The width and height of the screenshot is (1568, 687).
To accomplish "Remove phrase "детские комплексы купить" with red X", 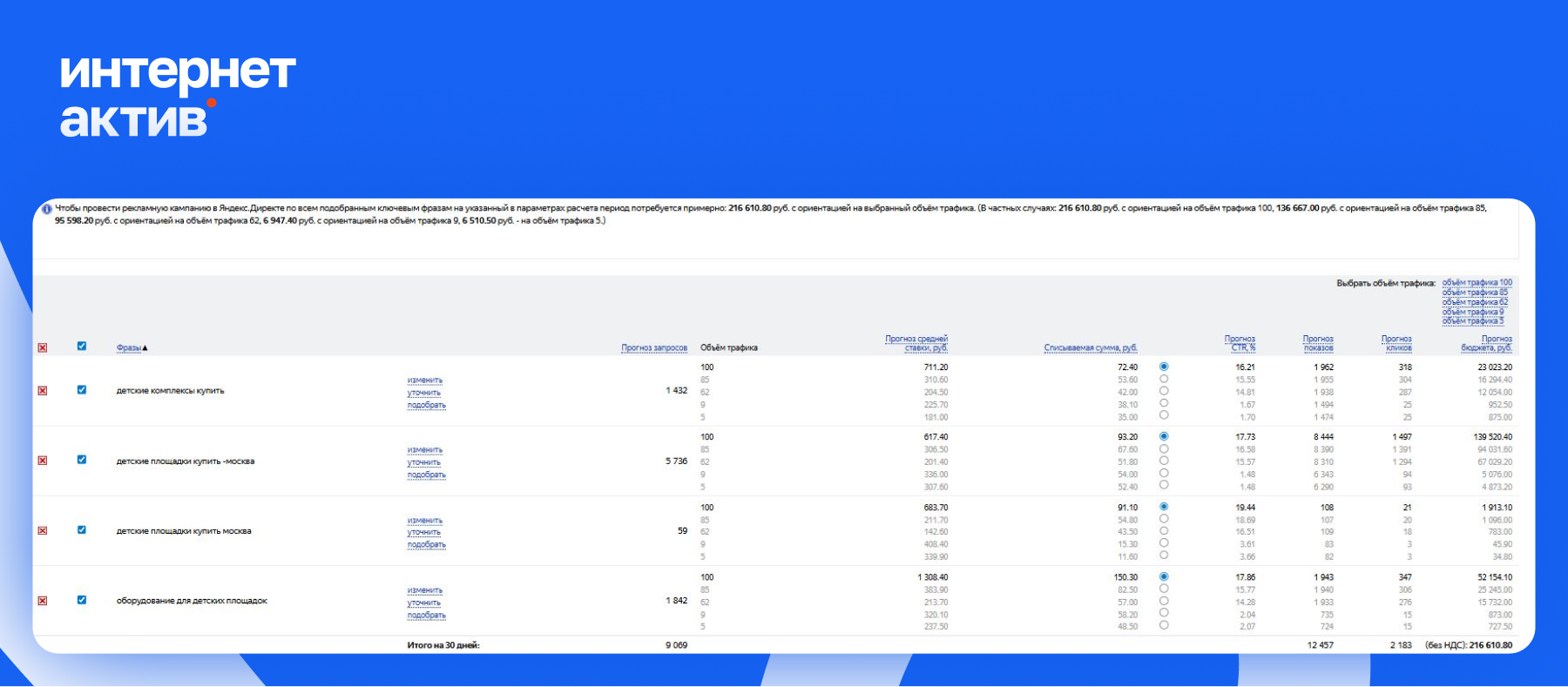I will click(x=42, y=391).
